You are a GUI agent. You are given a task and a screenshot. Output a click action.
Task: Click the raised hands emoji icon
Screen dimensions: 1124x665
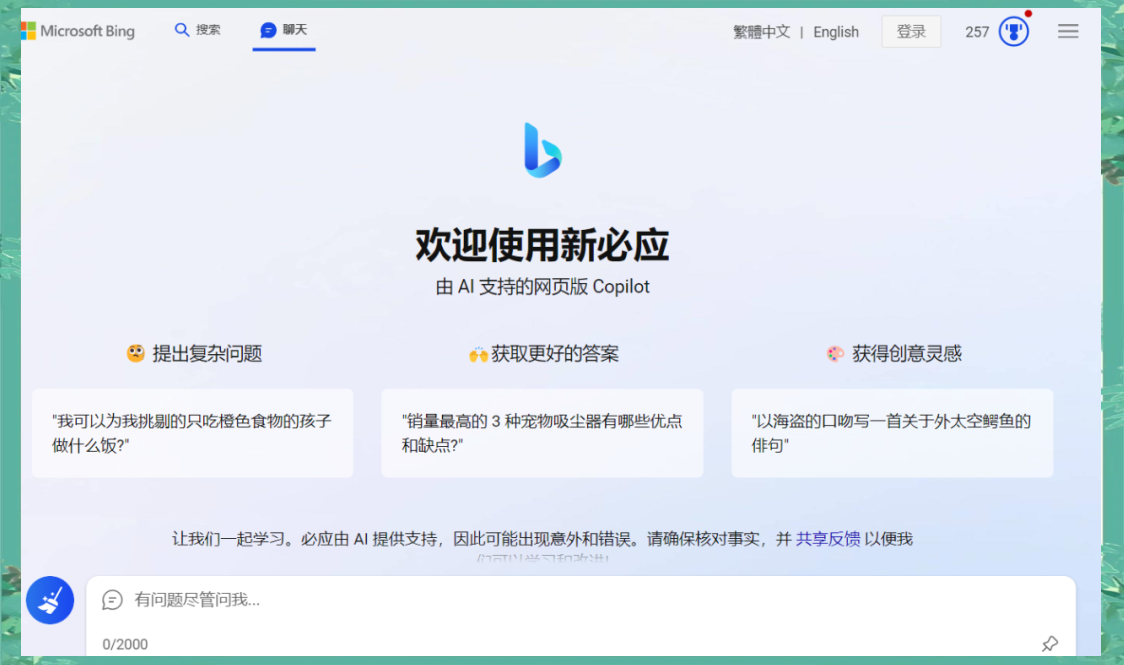point(478,354)
